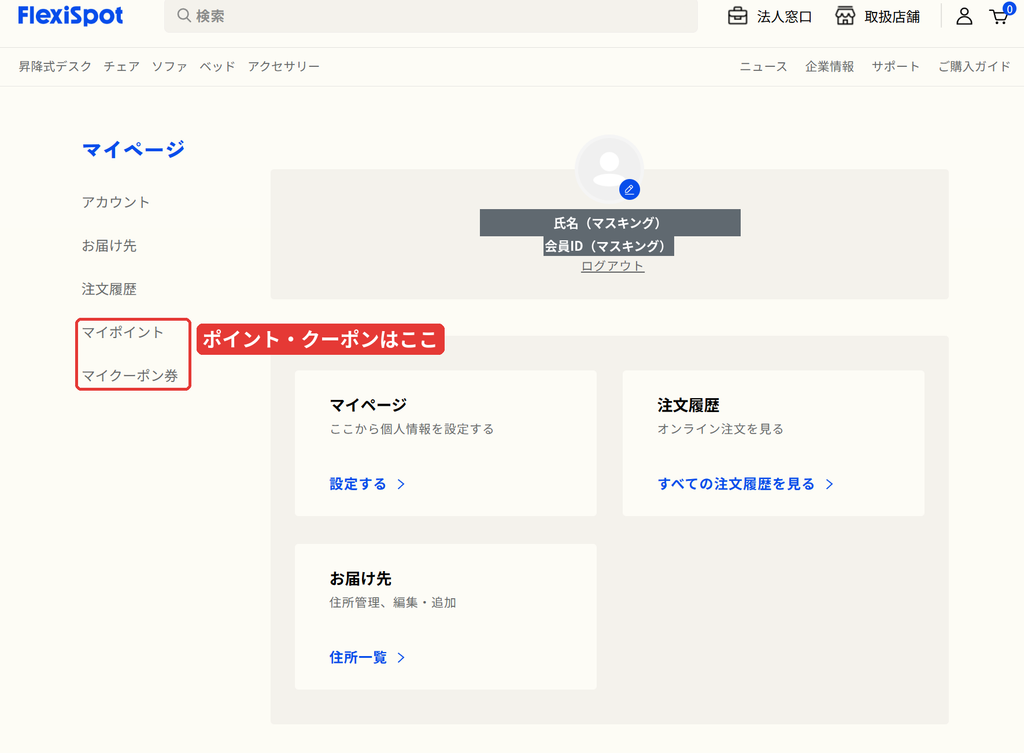Focus the 検索 search field

431,16
